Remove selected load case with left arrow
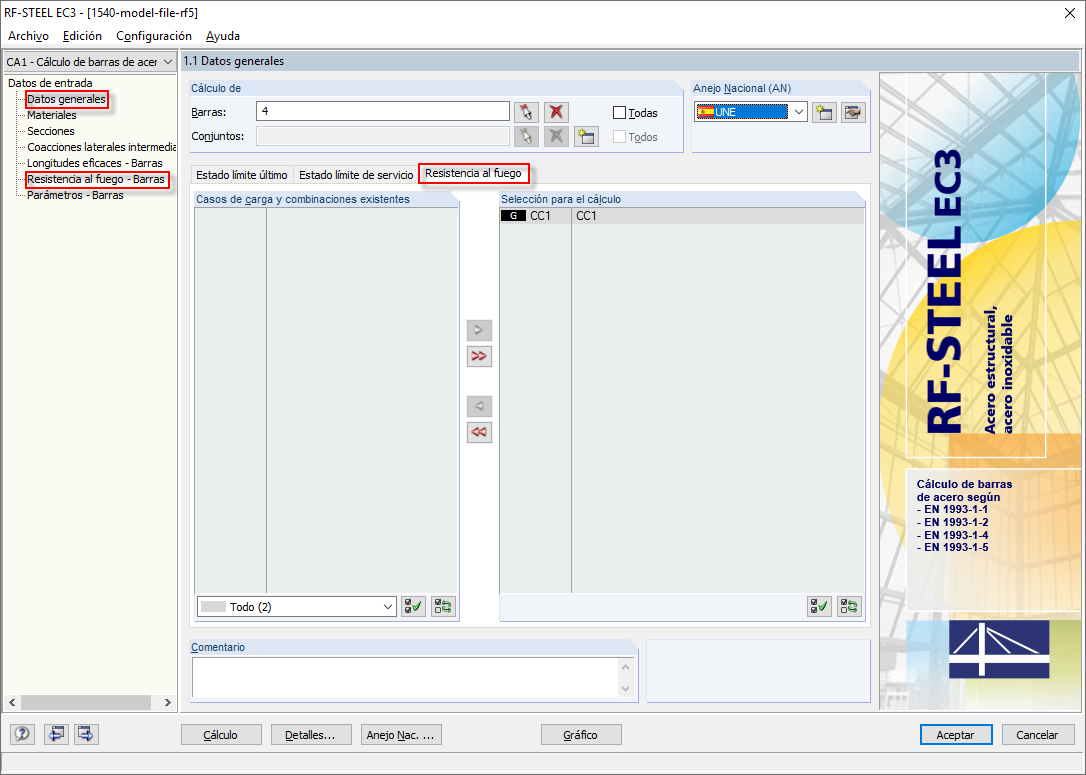Image resolution: width=1086 pixels, height=775 pixels. 479,406
